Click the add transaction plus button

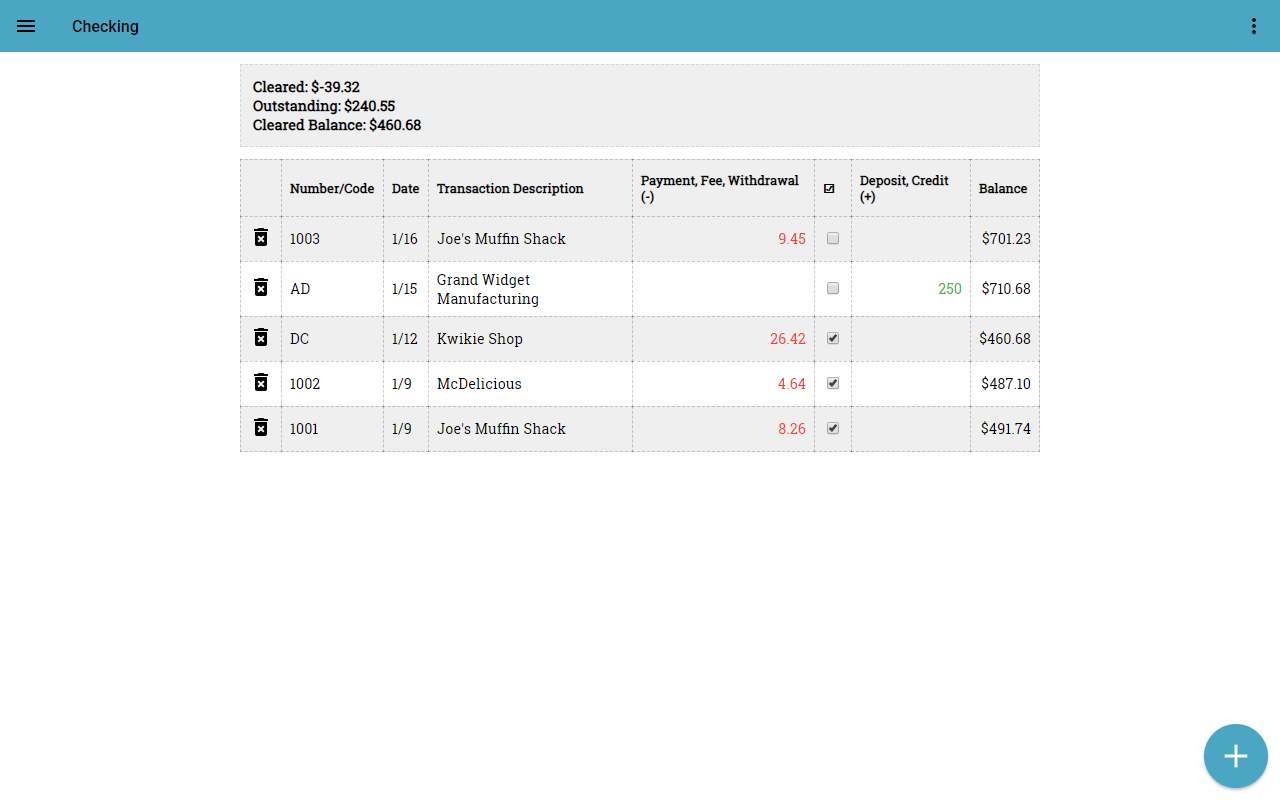coord(1235,756)
